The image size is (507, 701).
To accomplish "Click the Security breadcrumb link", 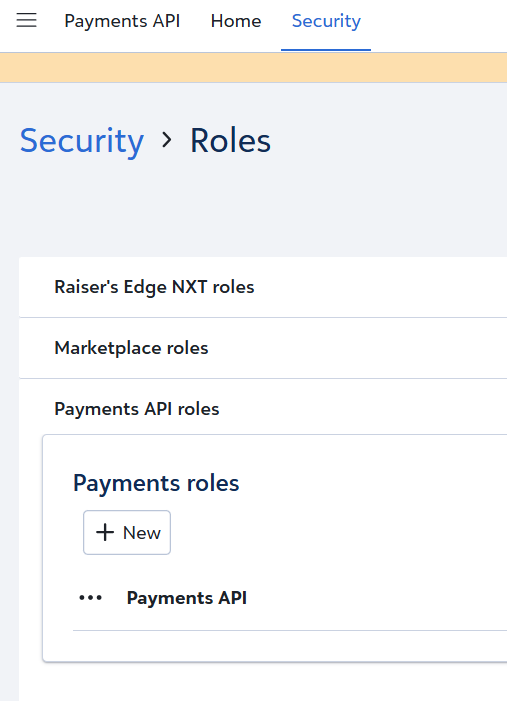I will 82,141.
